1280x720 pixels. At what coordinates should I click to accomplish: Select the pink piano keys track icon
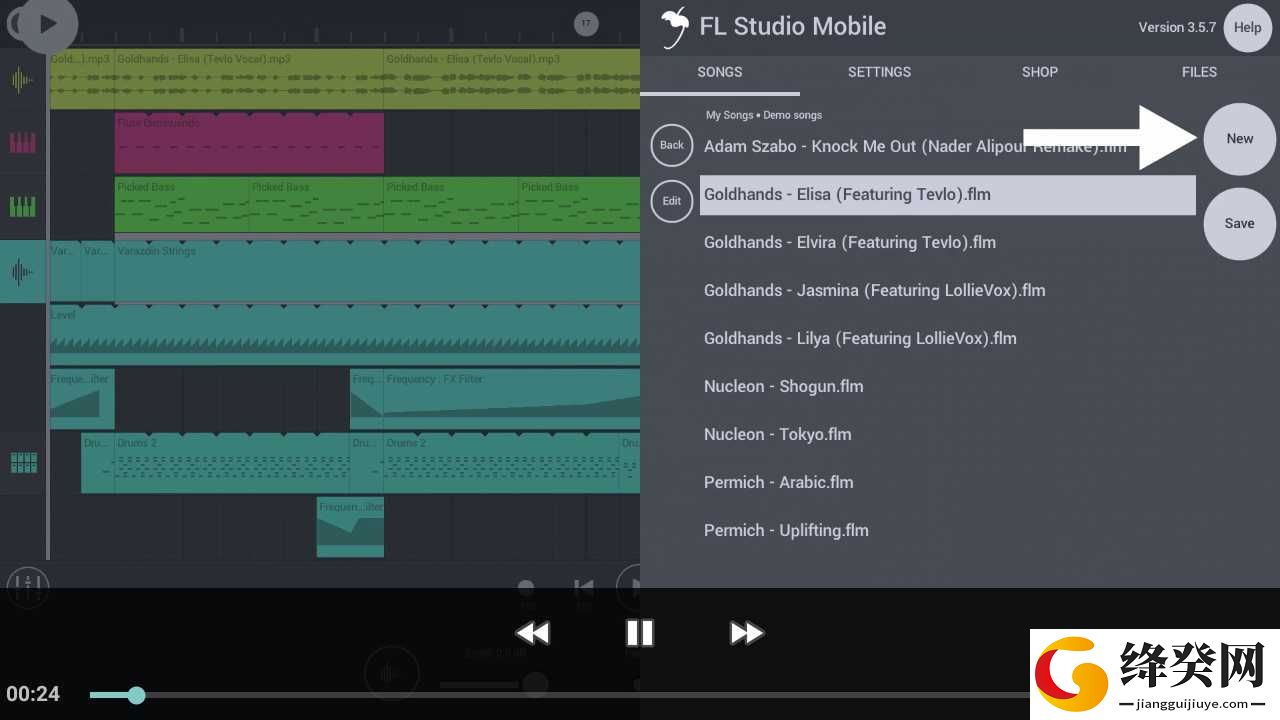click(22, 143)
